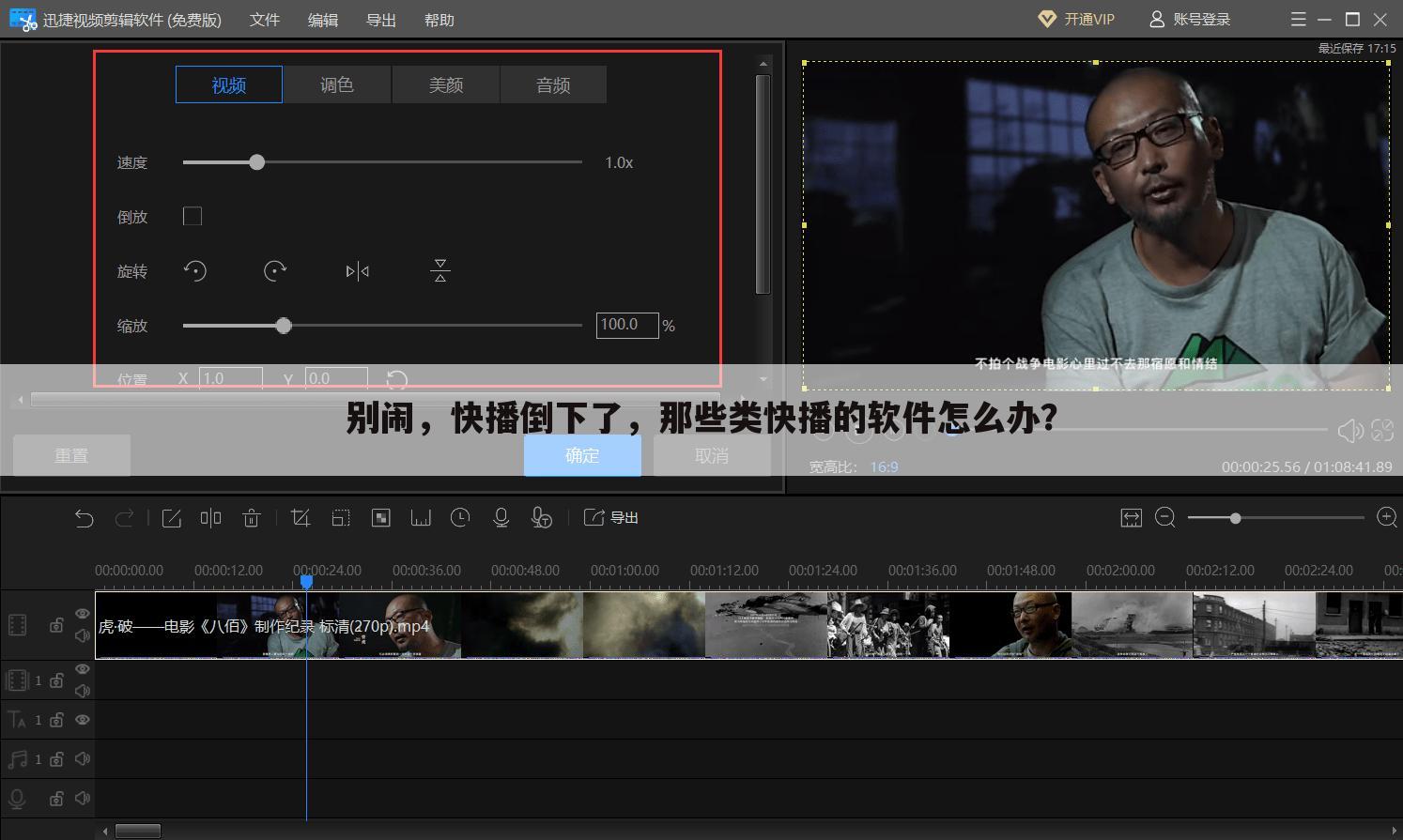Screen dimensions: 1403x840
Task: Reset position with circular arrow icon
Action: (x=396, y=379)
